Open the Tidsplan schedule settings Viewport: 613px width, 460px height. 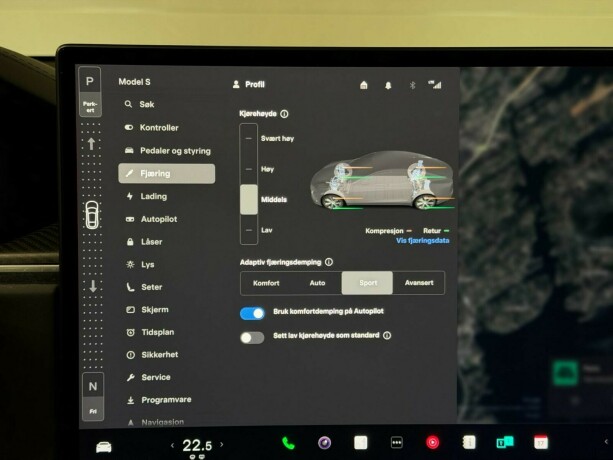pos(150,332)
